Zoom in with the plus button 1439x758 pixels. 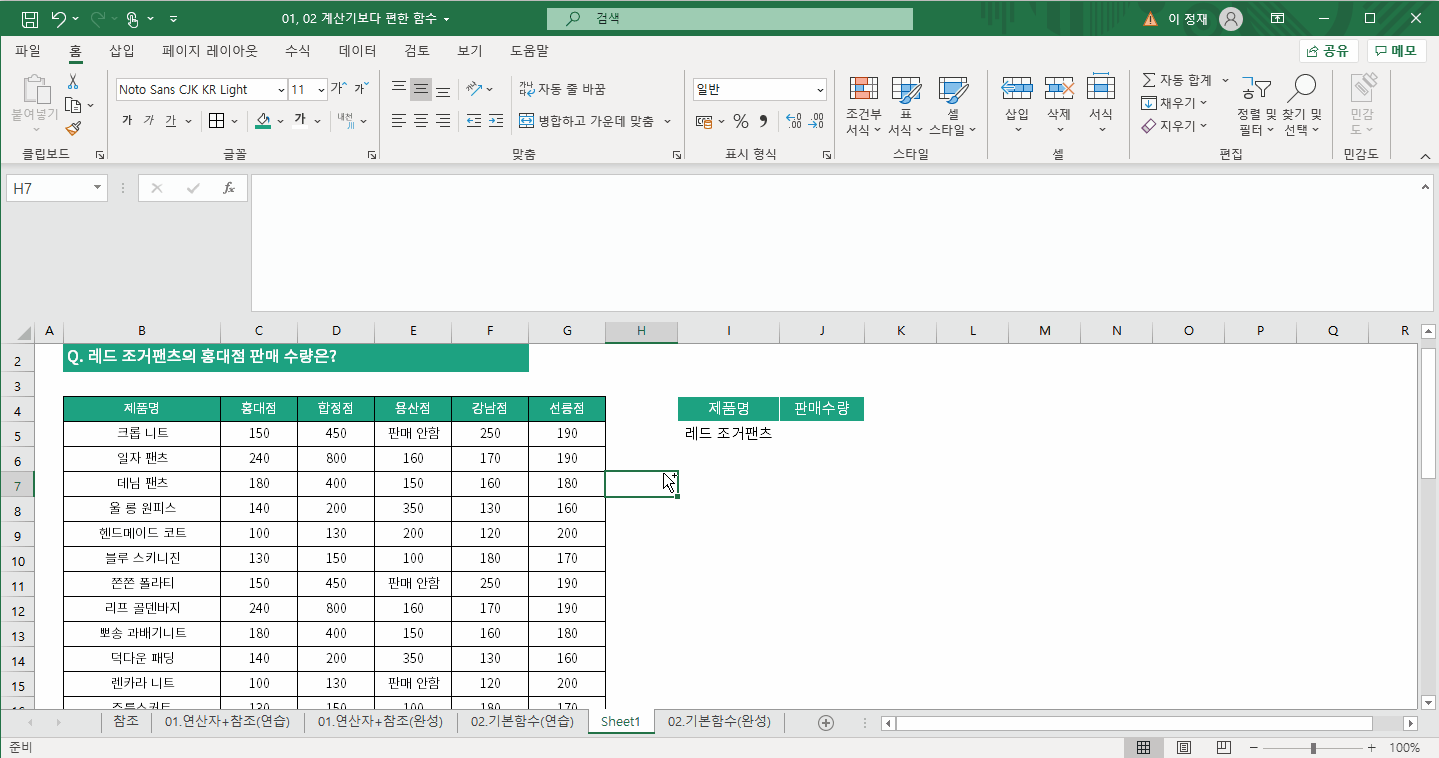1372,748
